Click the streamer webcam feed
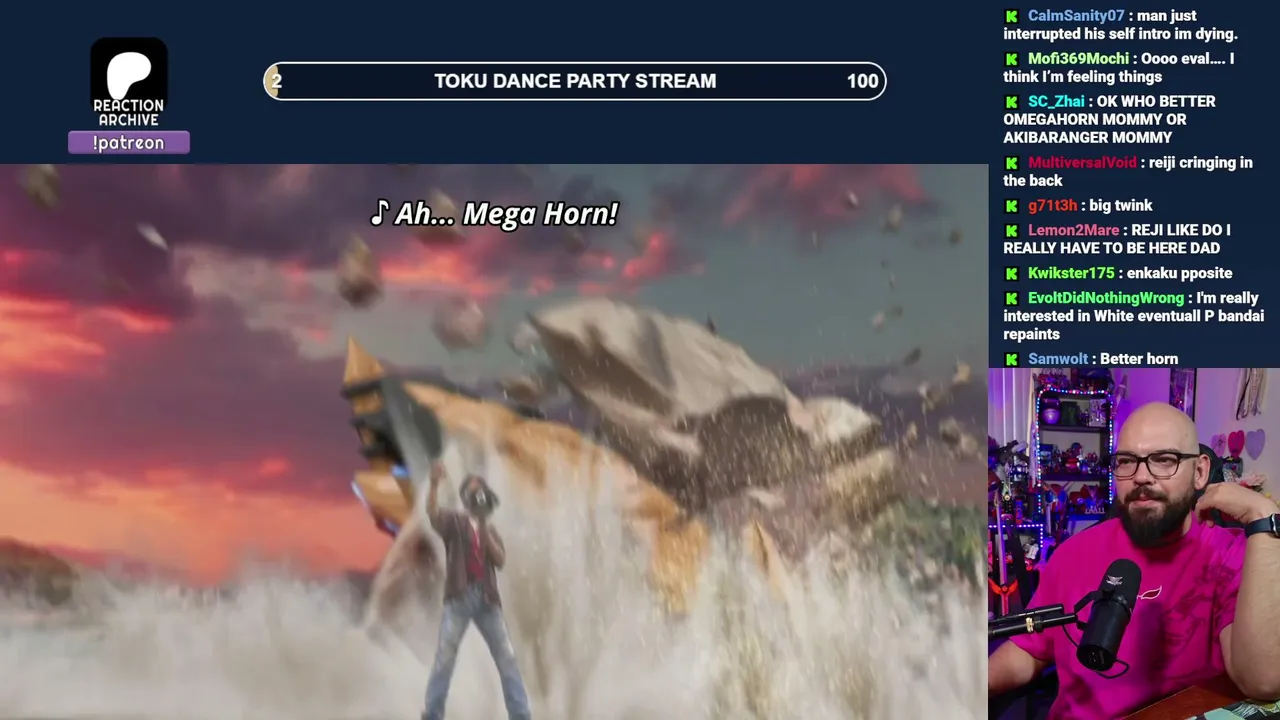This screenshot has height=720, width=1280. point(1134,544)
